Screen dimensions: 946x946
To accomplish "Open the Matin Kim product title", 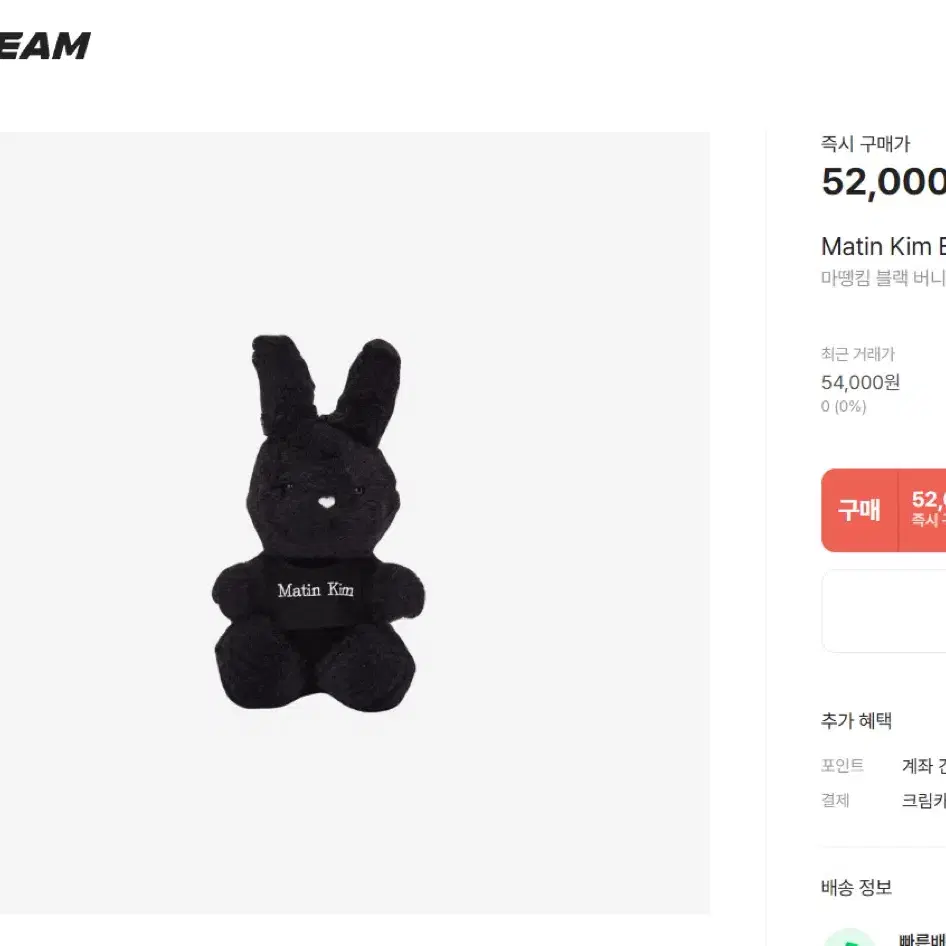I will click(x=883, y=246).
